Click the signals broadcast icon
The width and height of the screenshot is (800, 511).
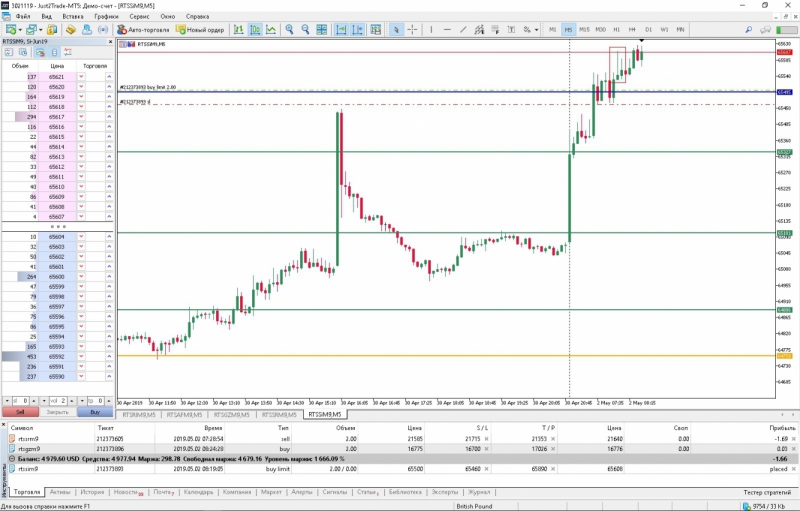(x=103, y=30)
